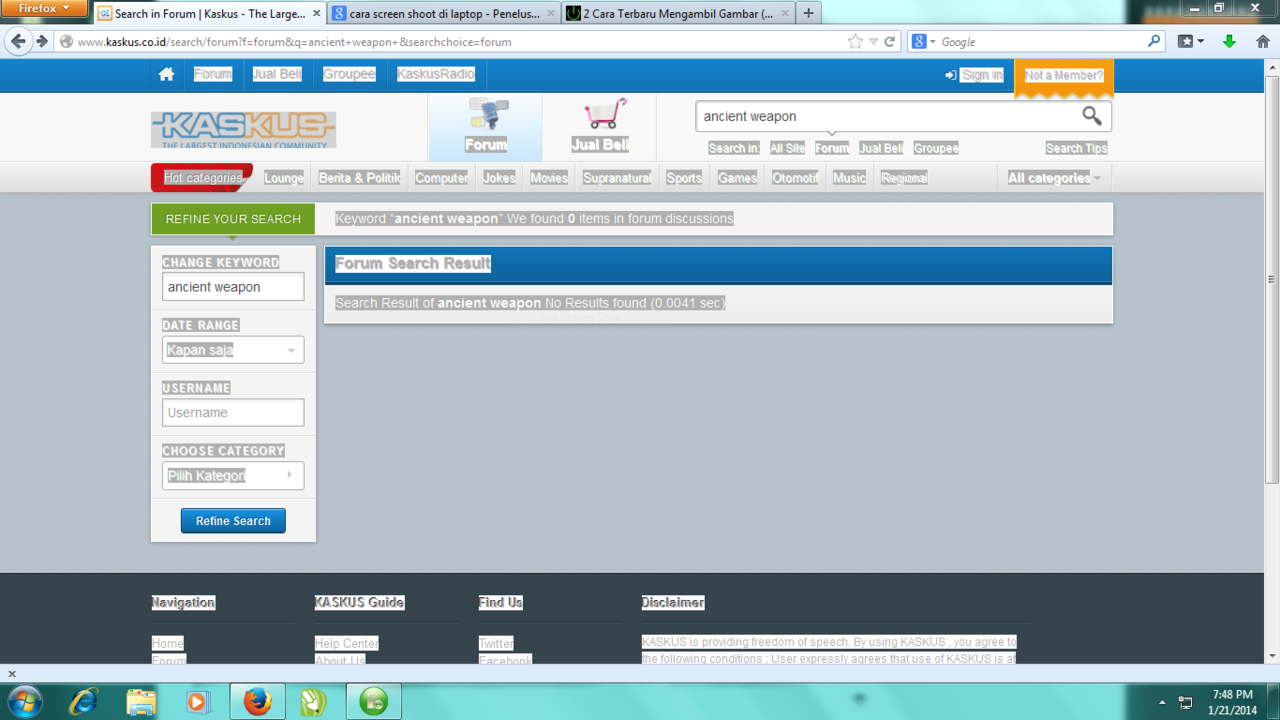Click the magnifier search icon beside ancient weapon
The image size is (1280, 720).
point(1092,116)
